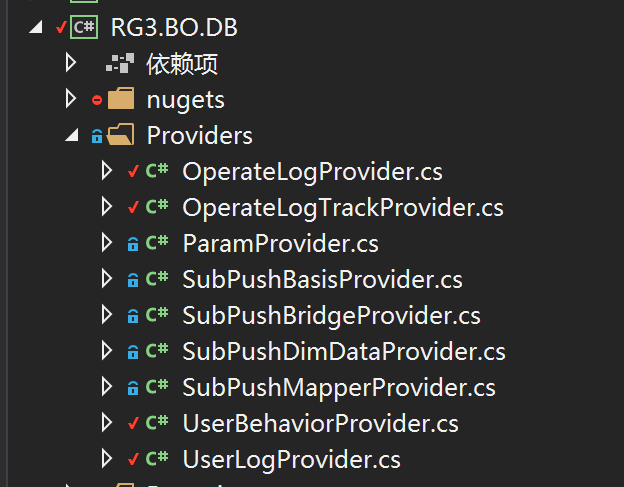
Task: Click the red checkmark beside UserLogProvider.cs
Action: [133, 459]
